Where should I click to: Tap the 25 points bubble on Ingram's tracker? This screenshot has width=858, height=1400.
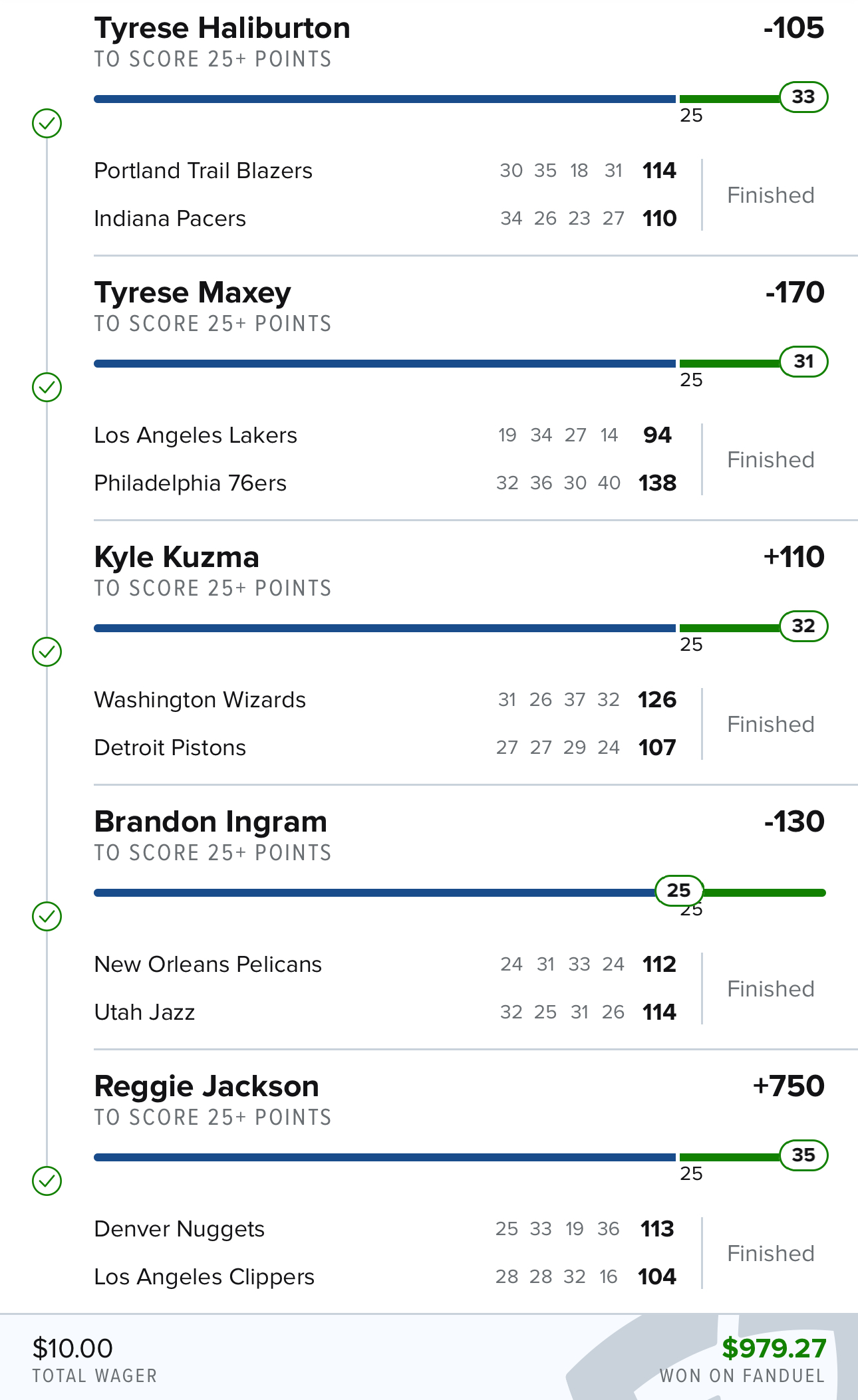(679, 891)
